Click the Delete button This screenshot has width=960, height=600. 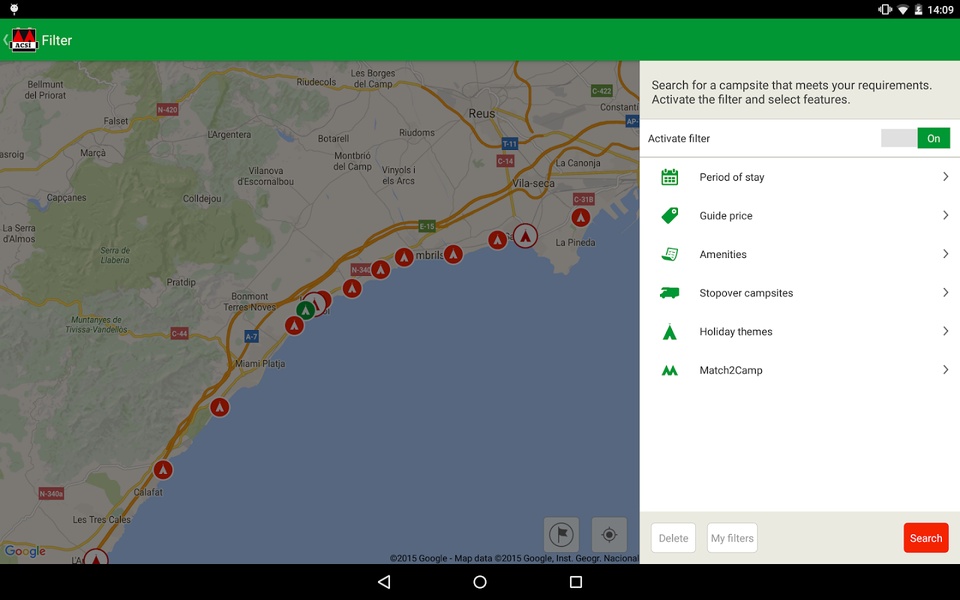673,538
